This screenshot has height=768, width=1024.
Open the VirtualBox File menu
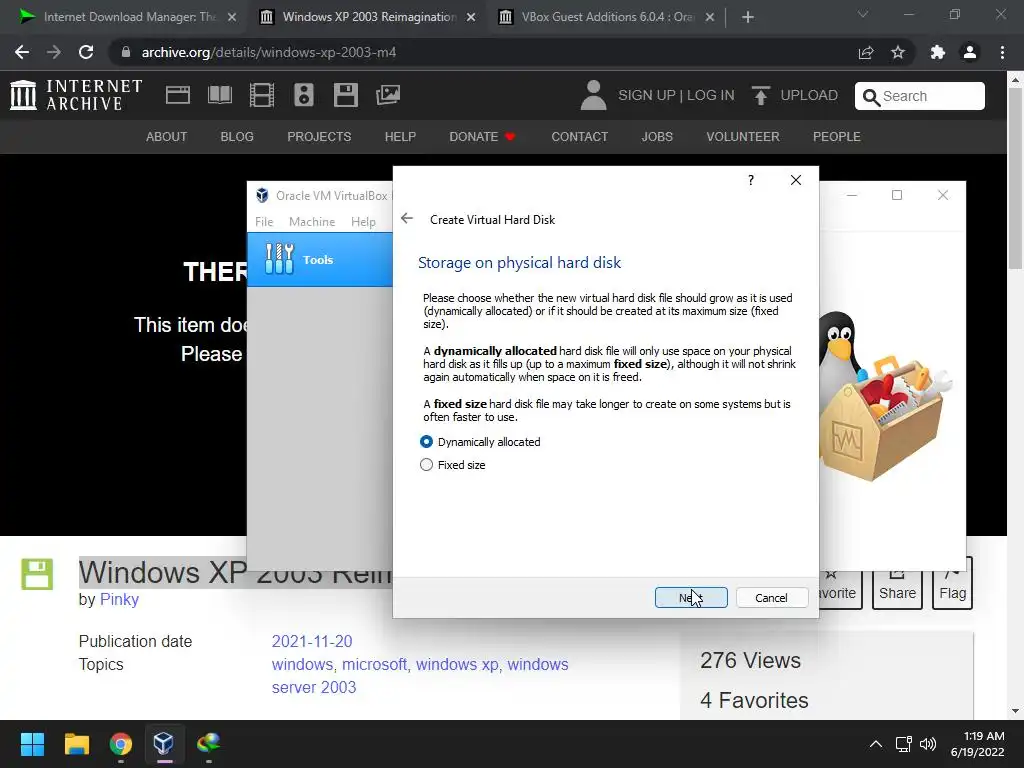pyautogui.click(x=264, y=222)
